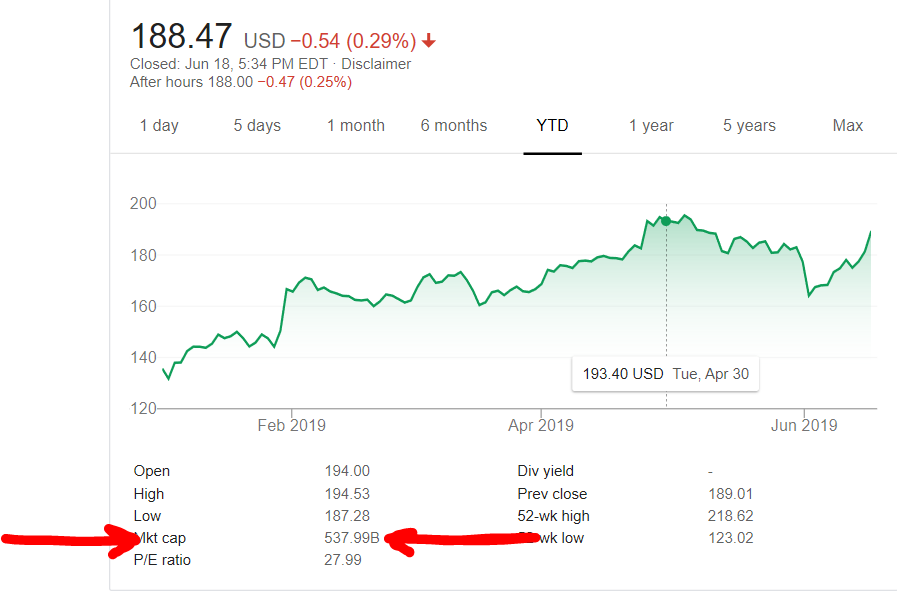
Task: Show the 6 months chart view
Action: (x=453, y=126)
